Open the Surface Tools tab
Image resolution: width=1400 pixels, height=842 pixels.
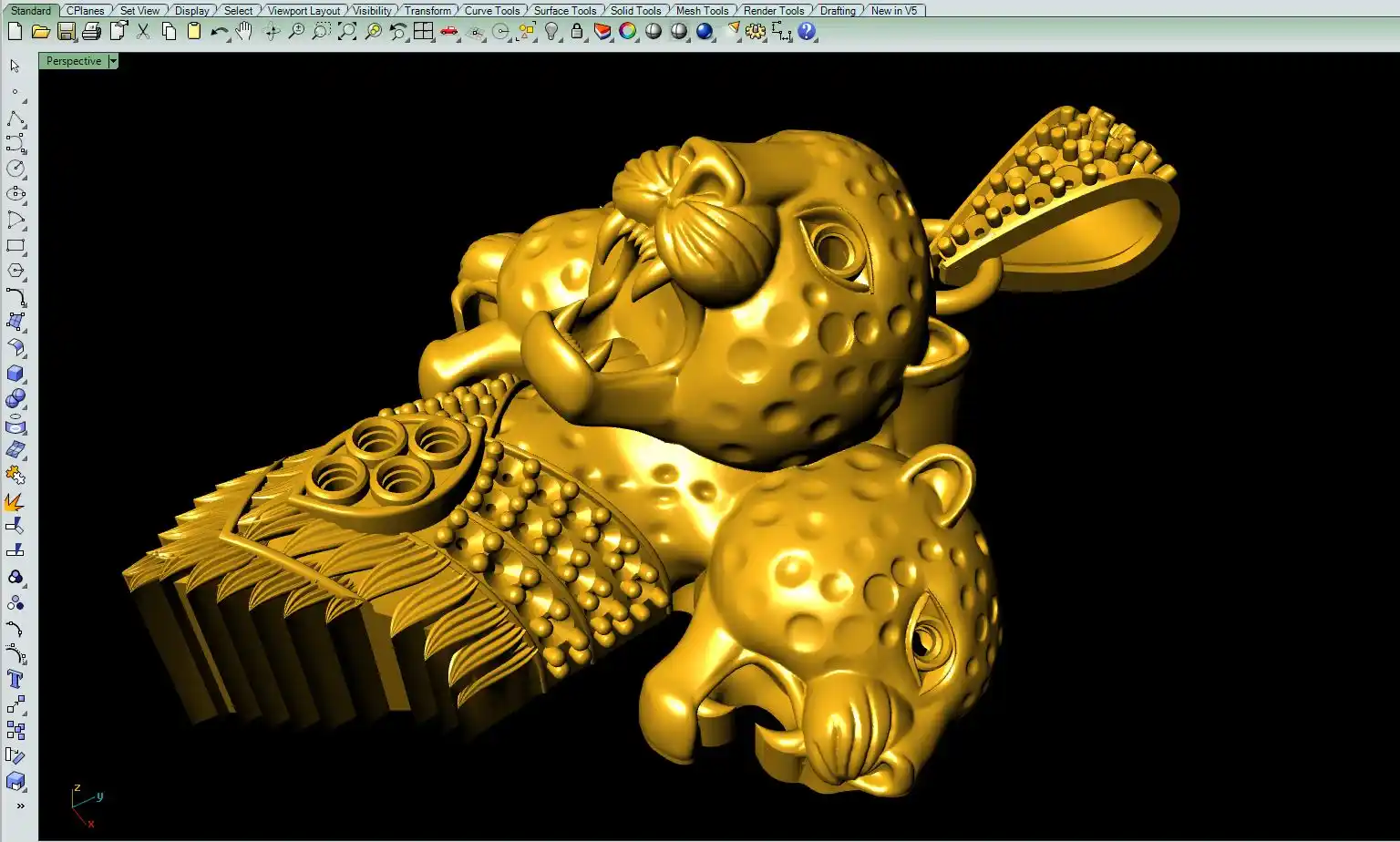click(x=565, y=11)
